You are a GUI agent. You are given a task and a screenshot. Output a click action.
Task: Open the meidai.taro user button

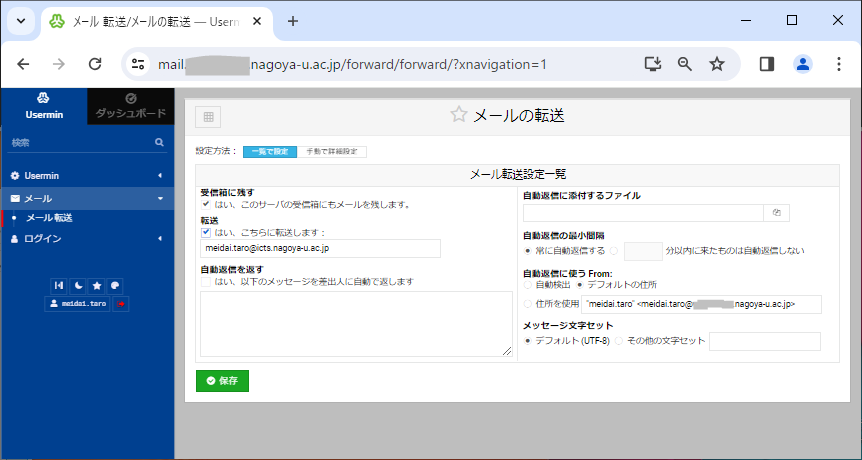click(78, 303)
